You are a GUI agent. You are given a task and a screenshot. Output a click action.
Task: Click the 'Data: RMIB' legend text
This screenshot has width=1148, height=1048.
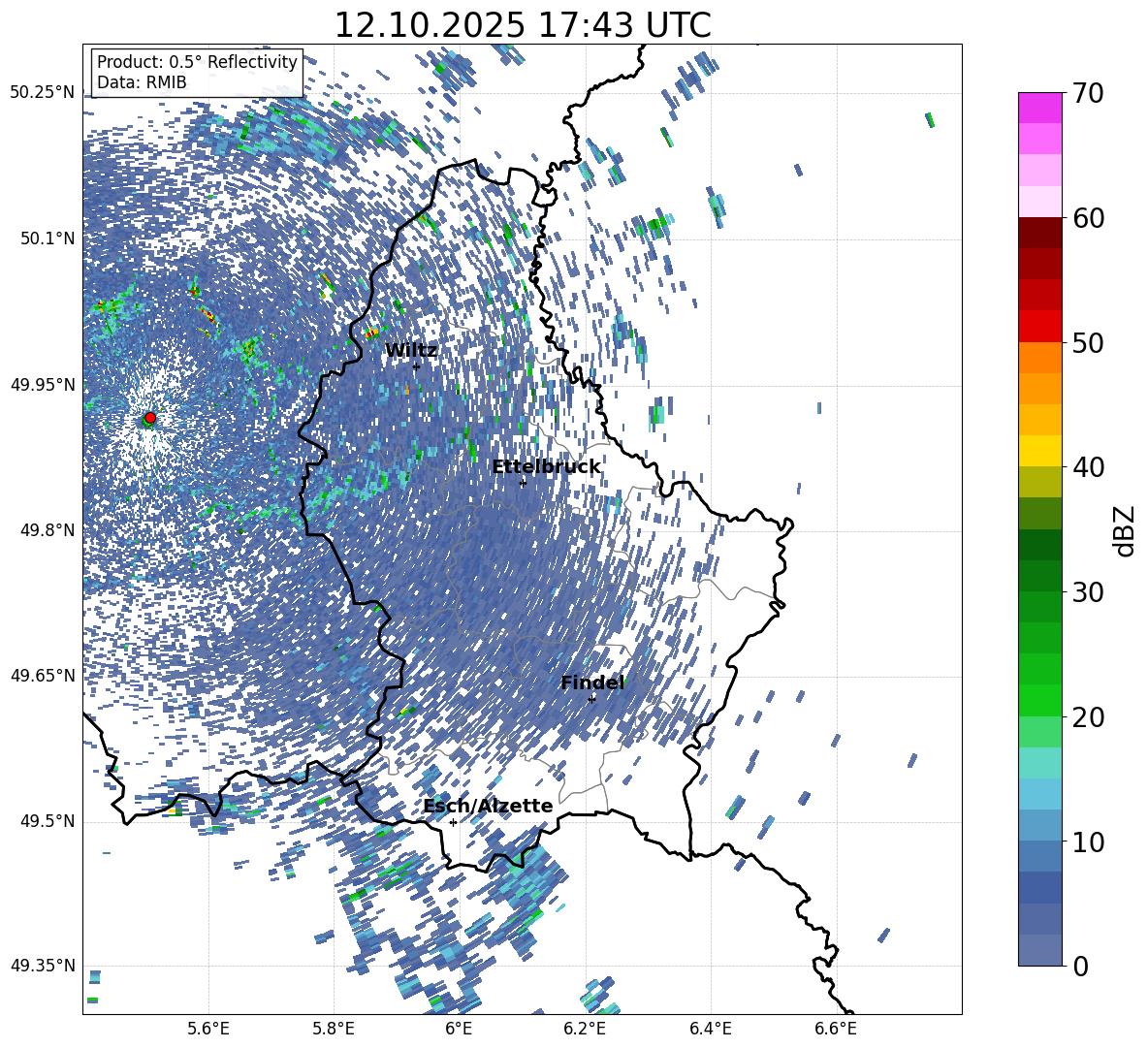[142, 82]
